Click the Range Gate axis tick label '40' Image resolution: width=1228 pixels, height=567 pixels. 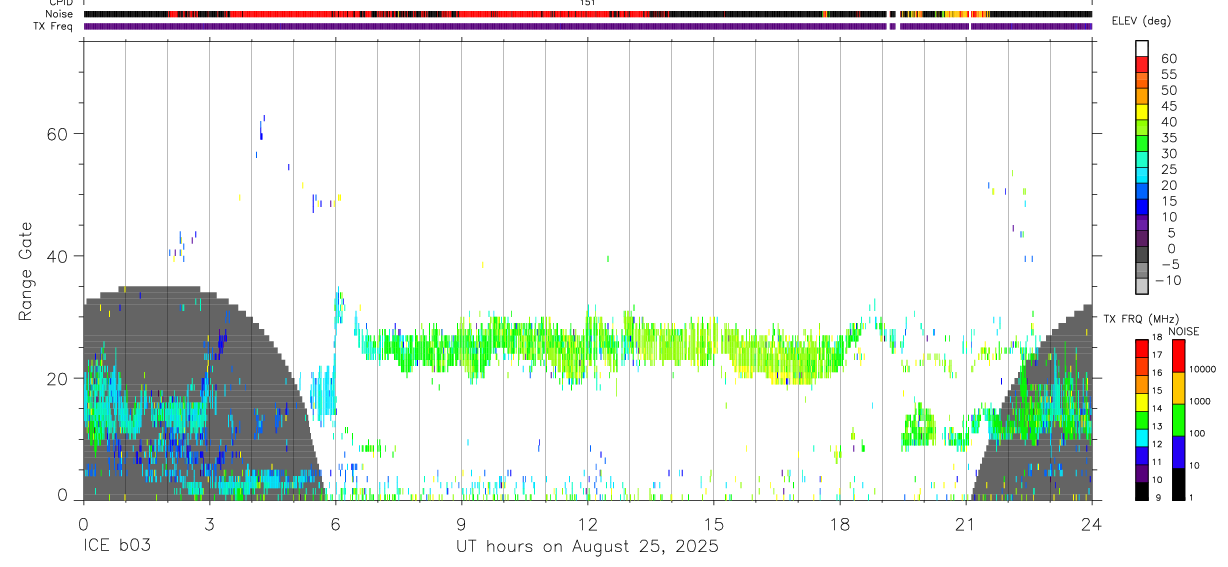(56, 256)
